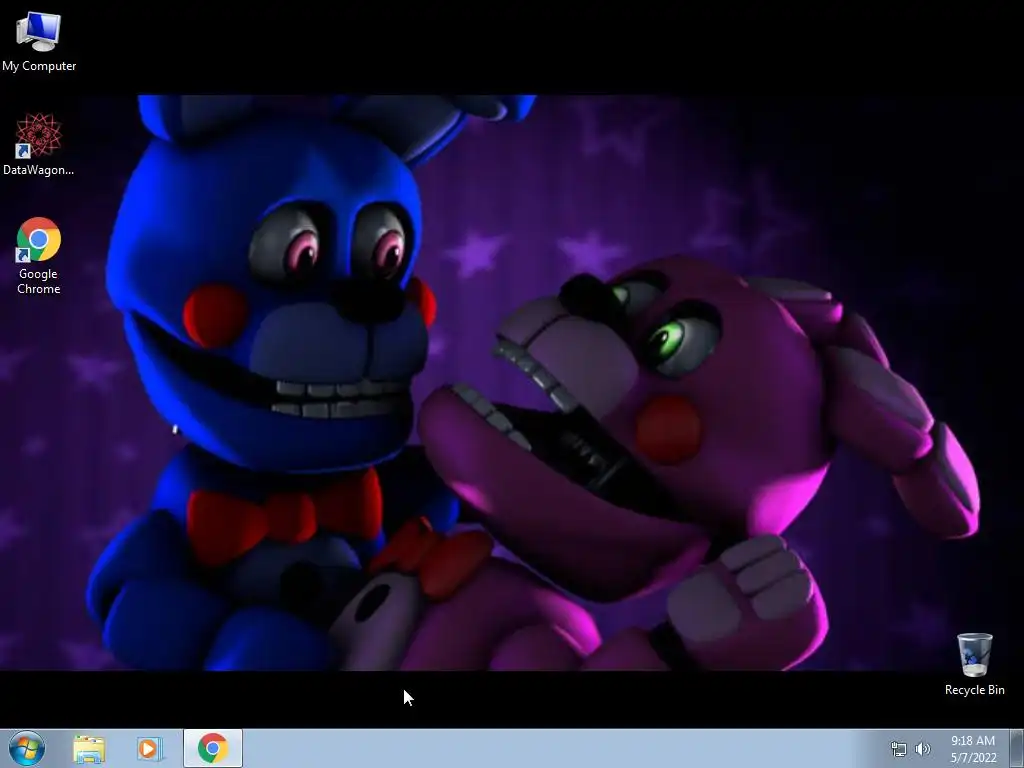Select the "DataWagon..." label text
The image size is (1024, 768).
(39, 170)
